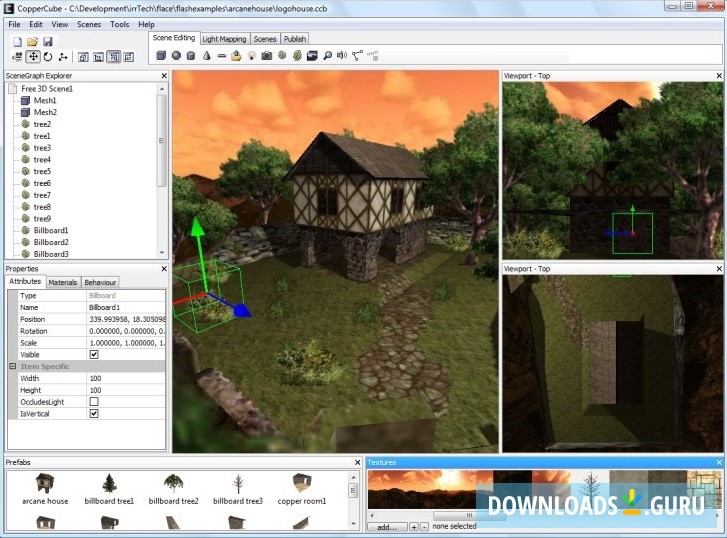Select tree5 in the scene graph
Screen dimensions: 727x538
click(x=42, y=171)
